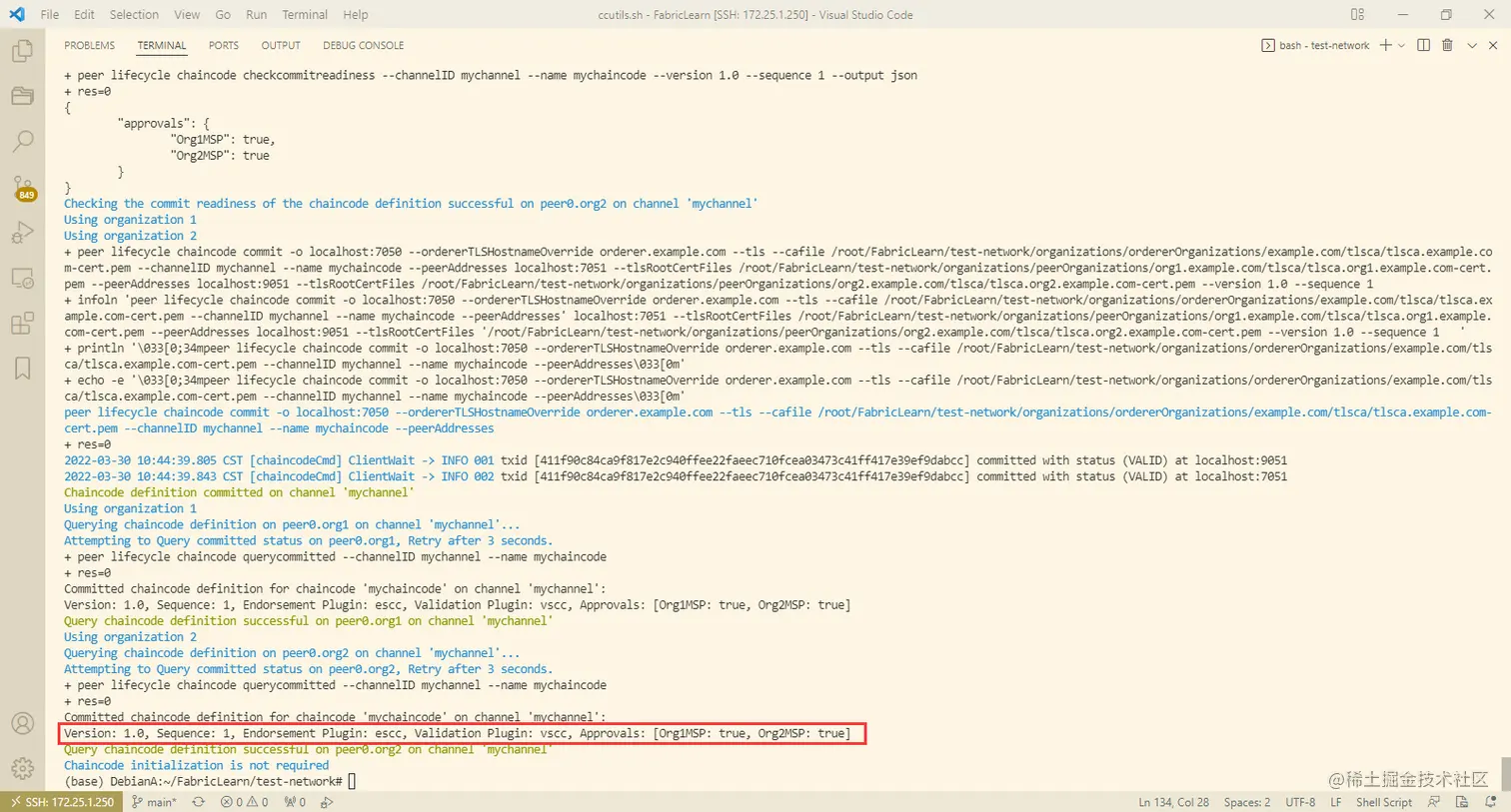Click 'Chaincode definition committed on channel' line
Image resolution: width=1511 pixels, height=812 pixels.
point(239,492)
